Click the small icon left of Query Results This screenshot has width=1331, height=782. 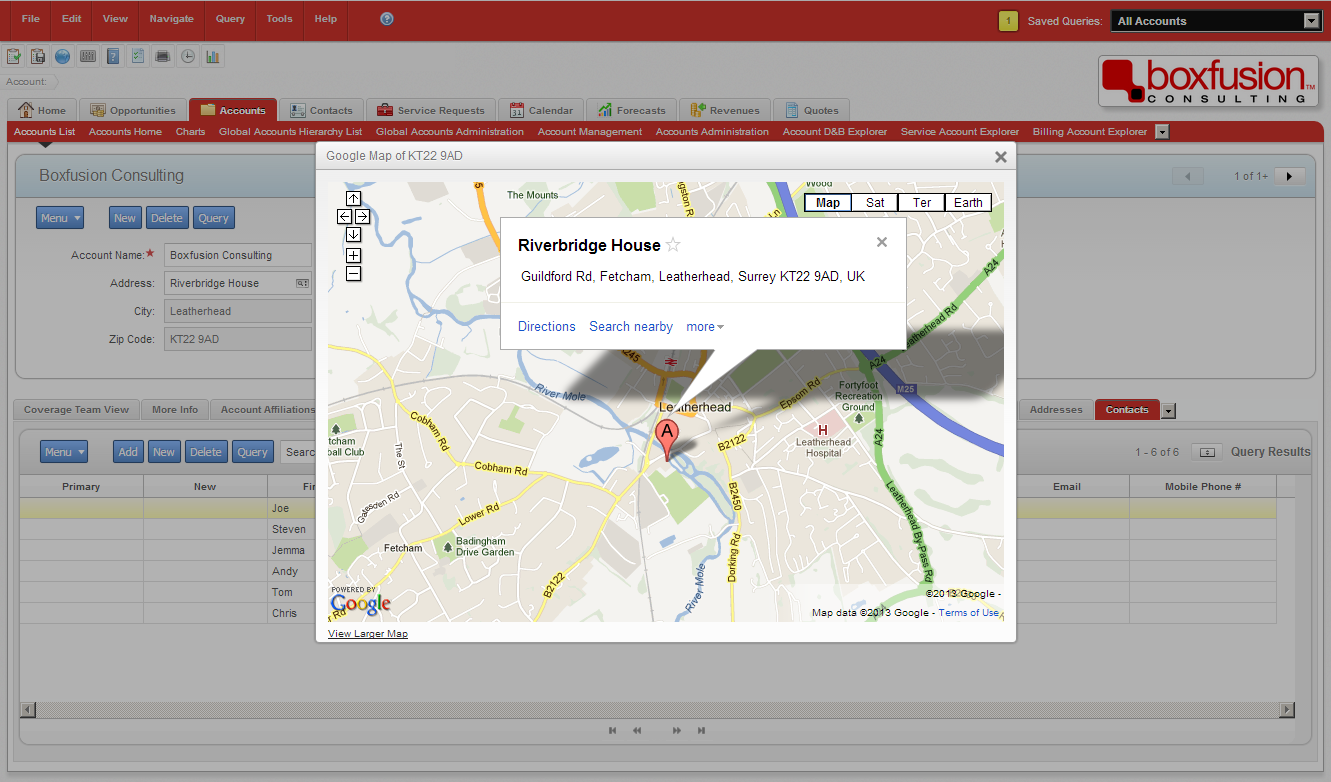[x=1207, y=452]
